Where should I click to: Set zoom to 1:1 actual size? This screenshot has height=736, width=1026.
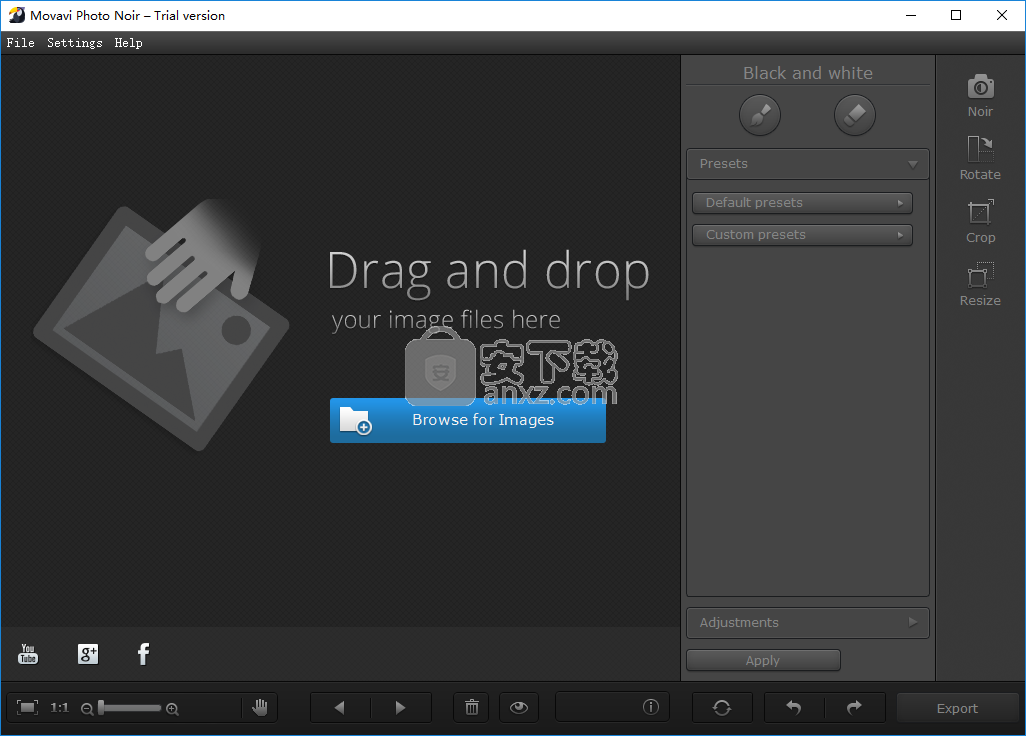[x=60, y=707]
